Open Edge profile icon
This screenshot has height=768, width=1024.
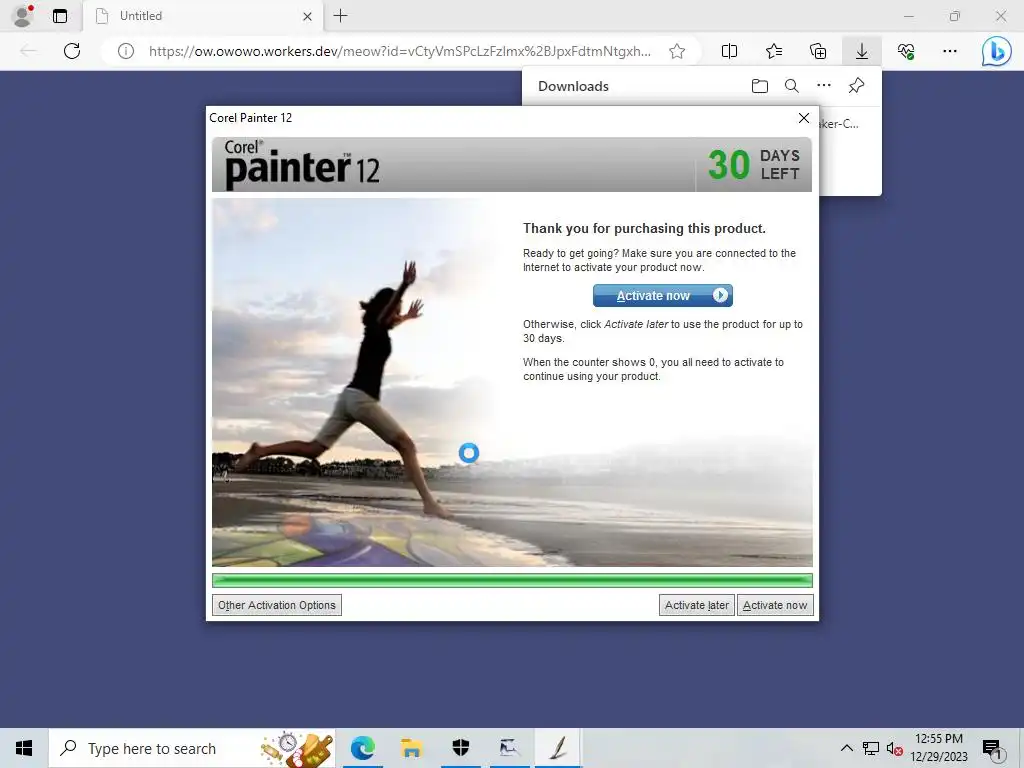pos(23,16)
